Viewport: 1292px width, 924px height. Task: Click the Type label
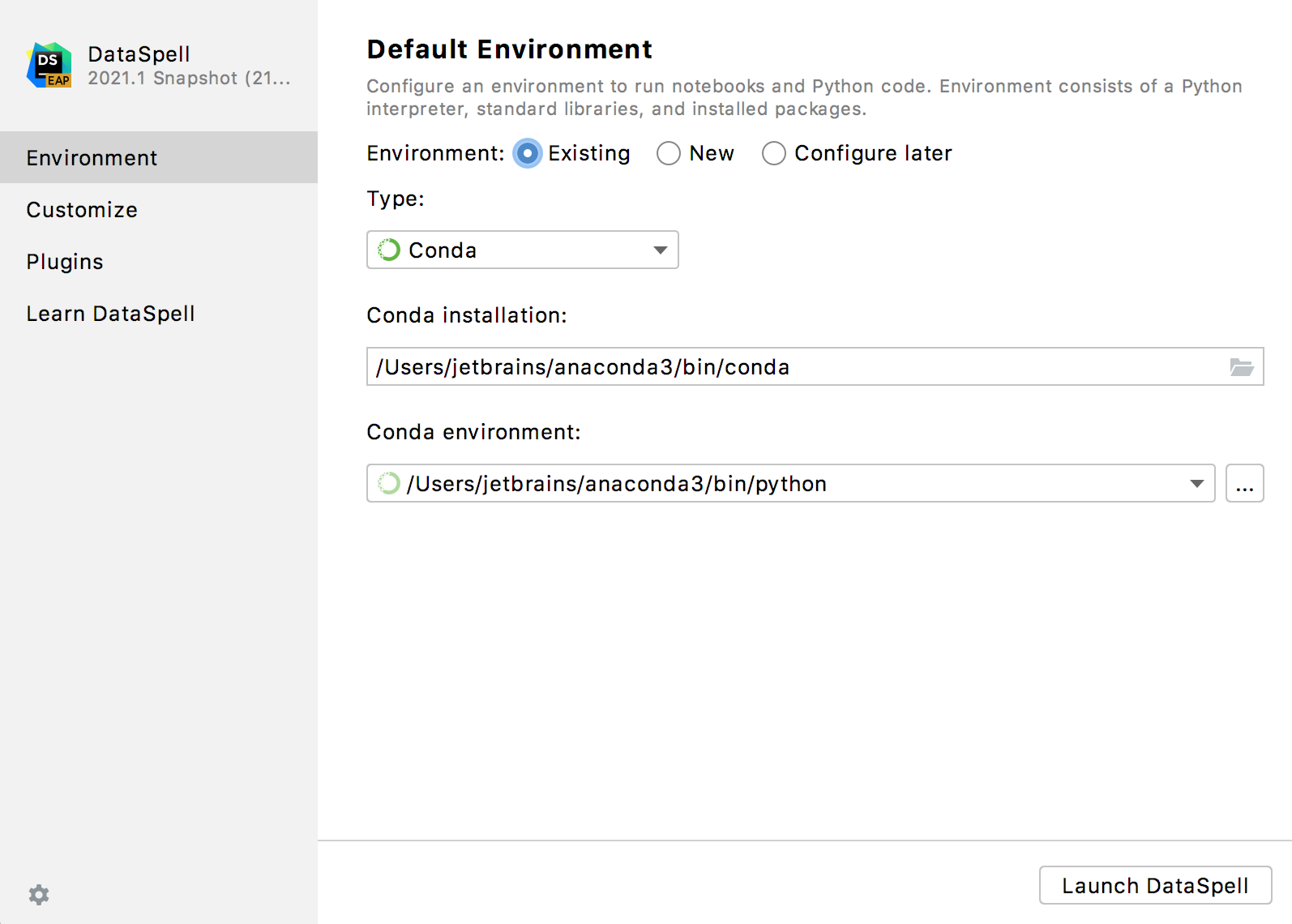click(396, 199)
